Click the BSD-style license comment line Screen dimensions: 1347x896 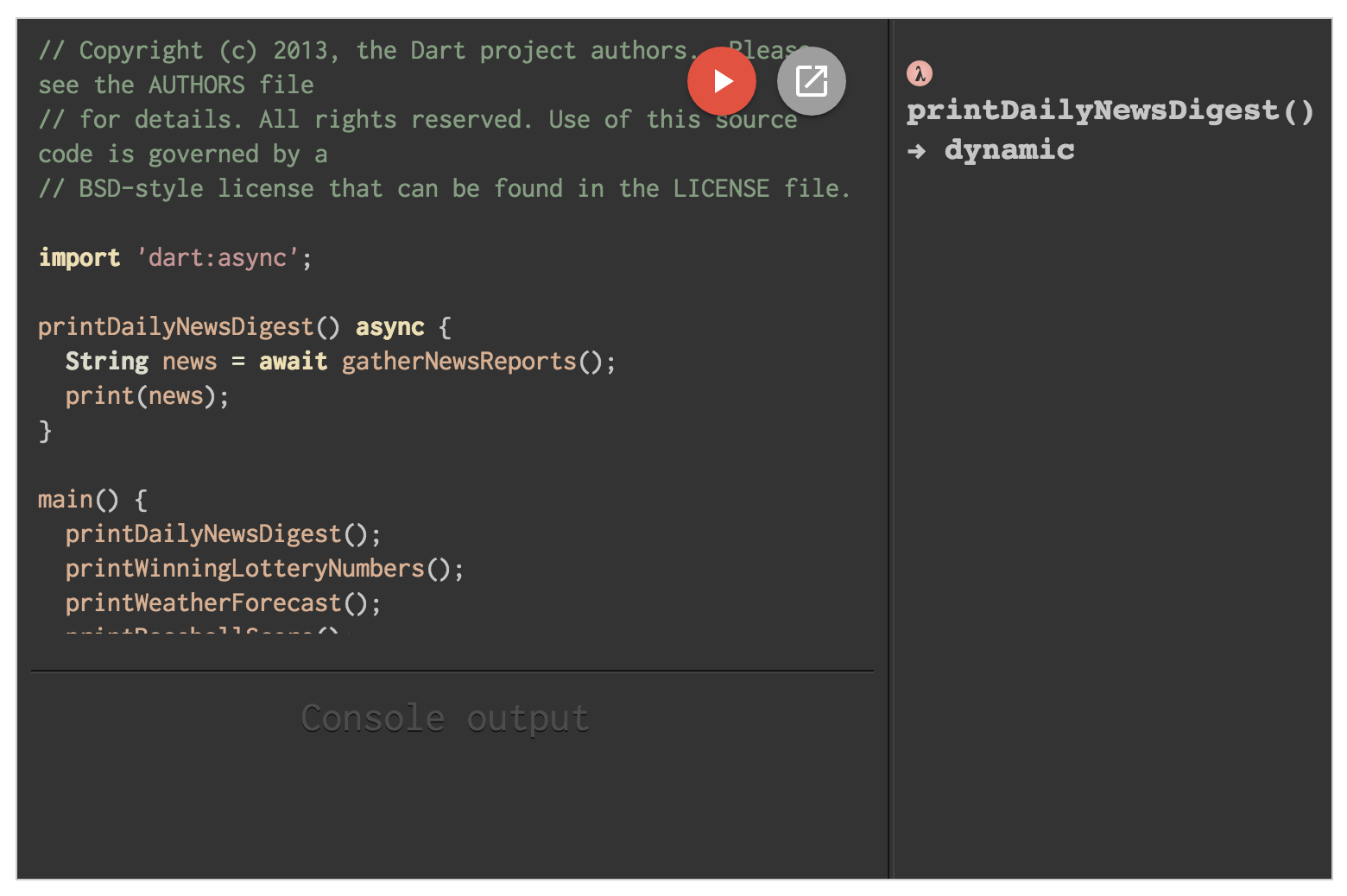pos(444,188)
